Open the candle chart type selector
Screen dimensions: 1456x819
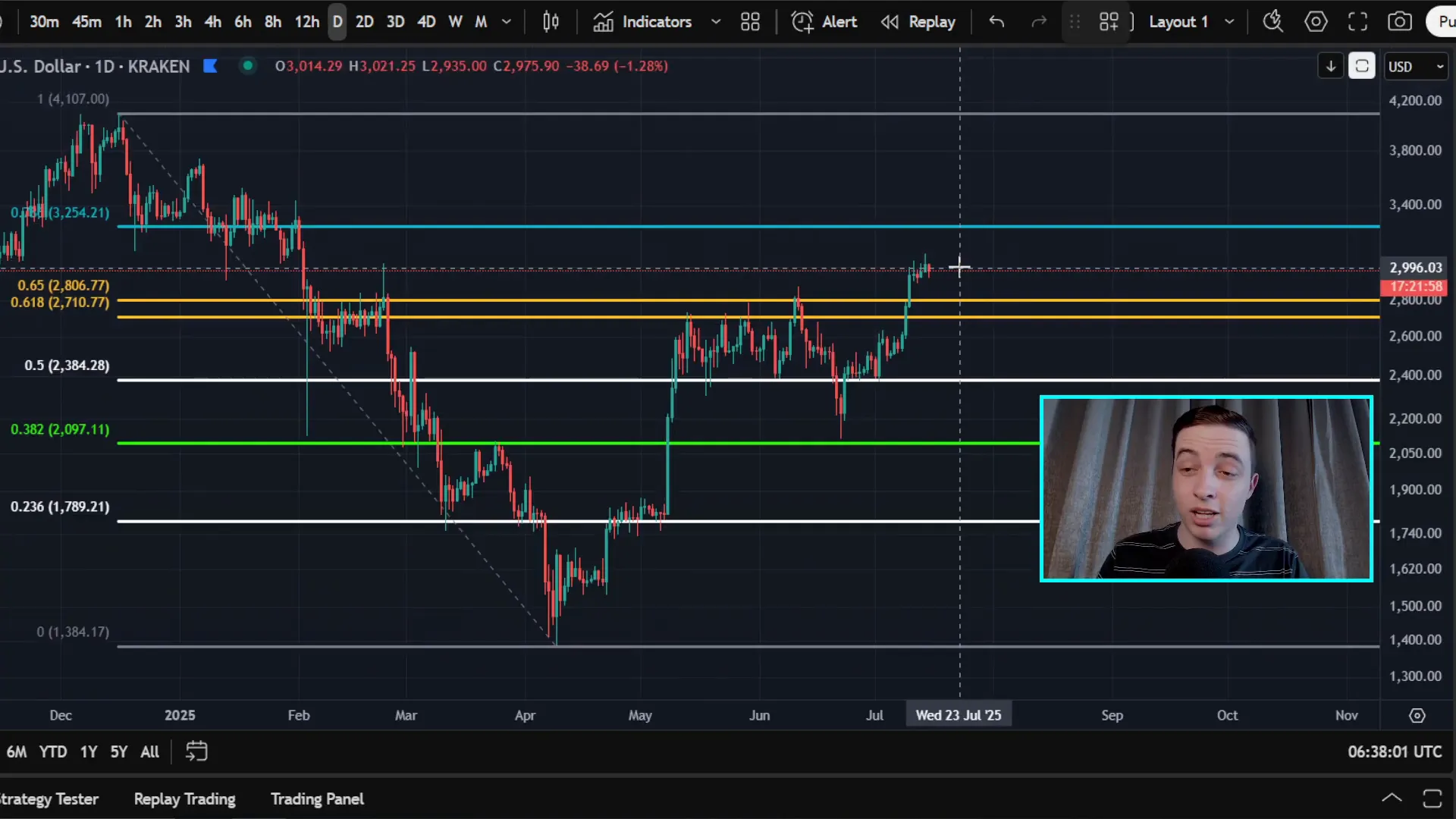point(551,21)
